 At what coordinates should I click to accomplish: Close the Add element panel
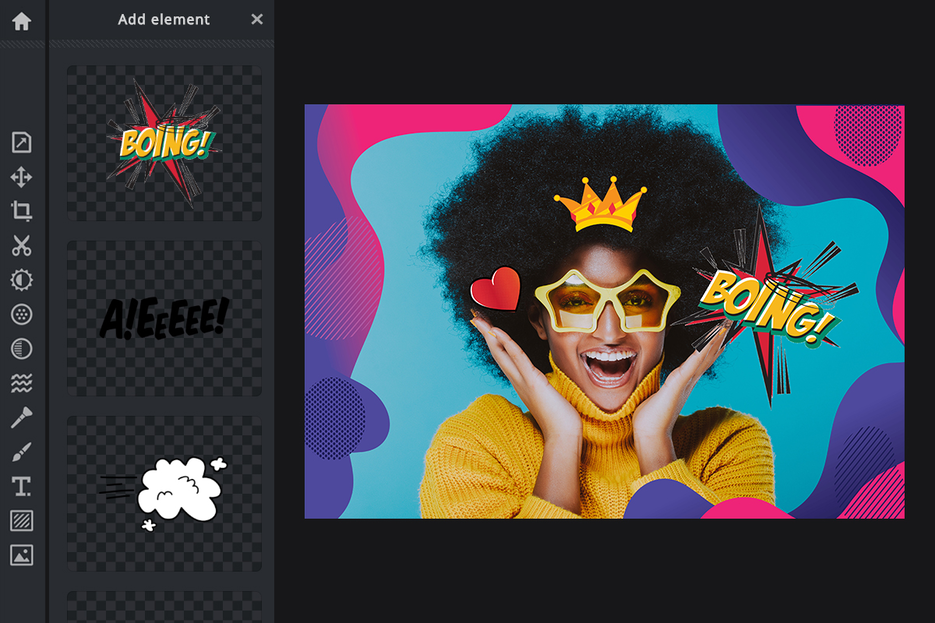coord(256,19)
